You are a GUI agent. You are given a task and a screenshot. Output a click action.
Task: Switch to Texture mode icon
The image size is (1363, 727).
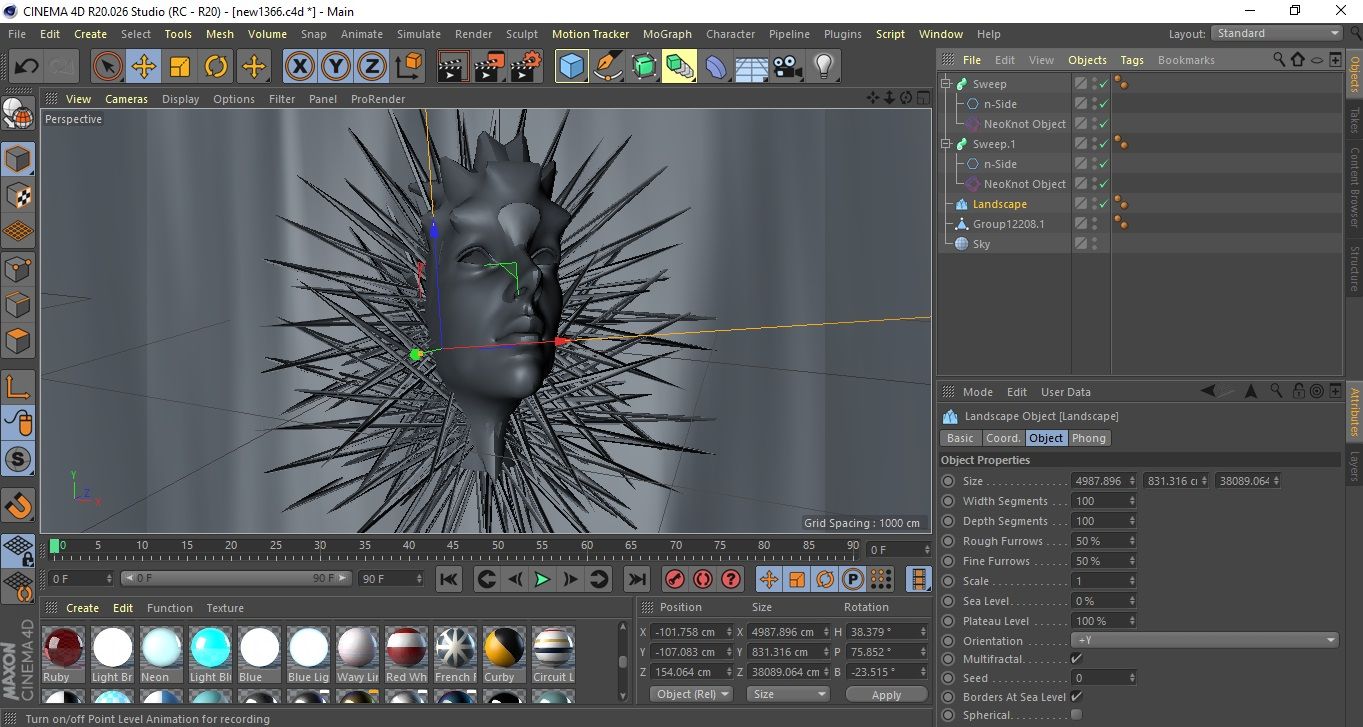18,195
